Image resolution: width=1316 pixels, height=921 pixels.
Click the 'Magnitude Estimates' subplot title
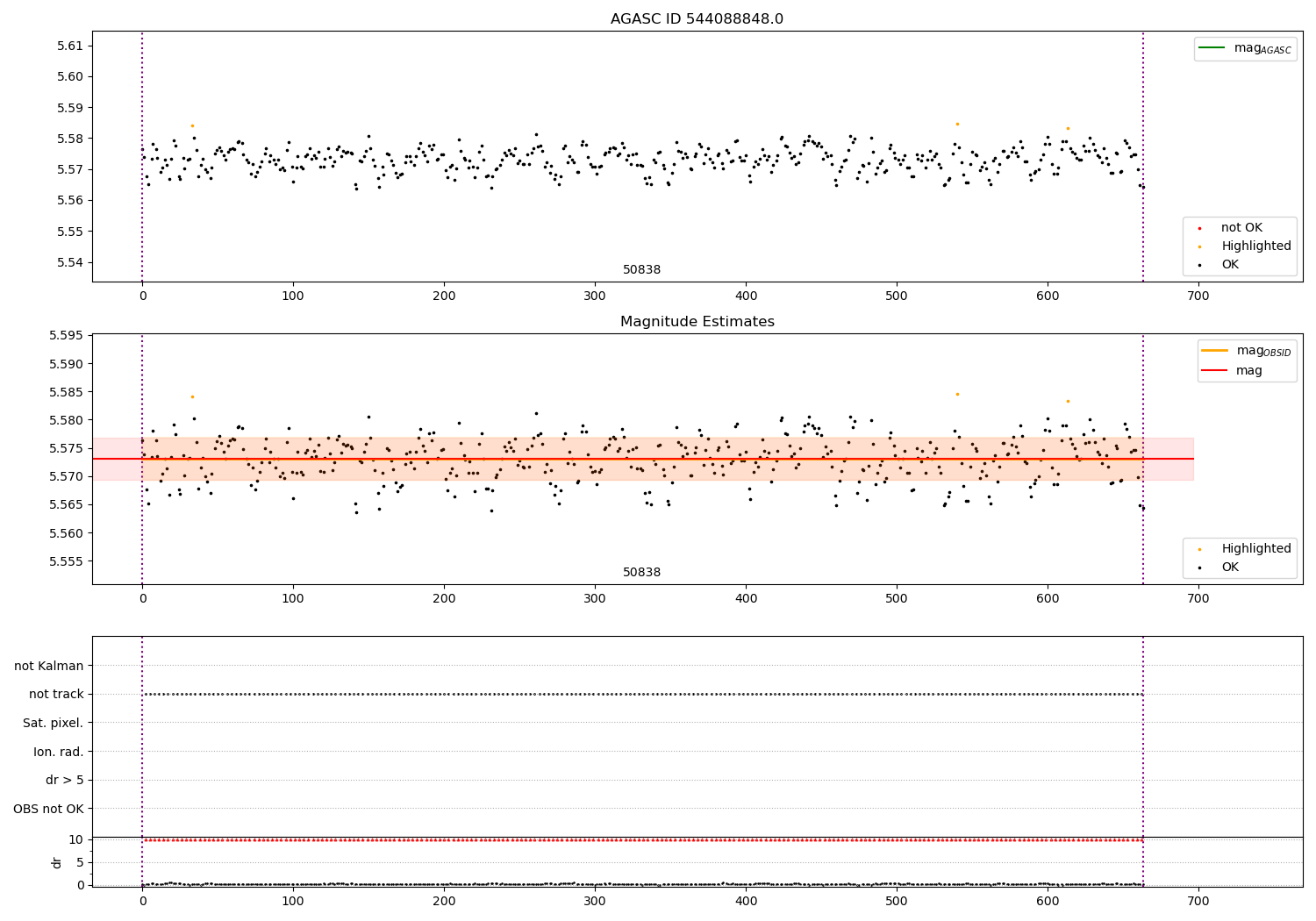[697, 322]
